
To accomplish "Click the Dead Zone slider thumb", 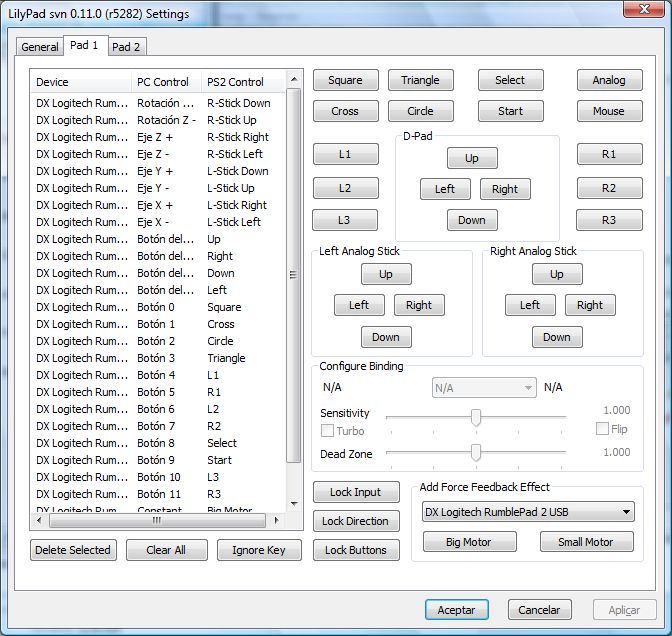I will tap(476, 452).
